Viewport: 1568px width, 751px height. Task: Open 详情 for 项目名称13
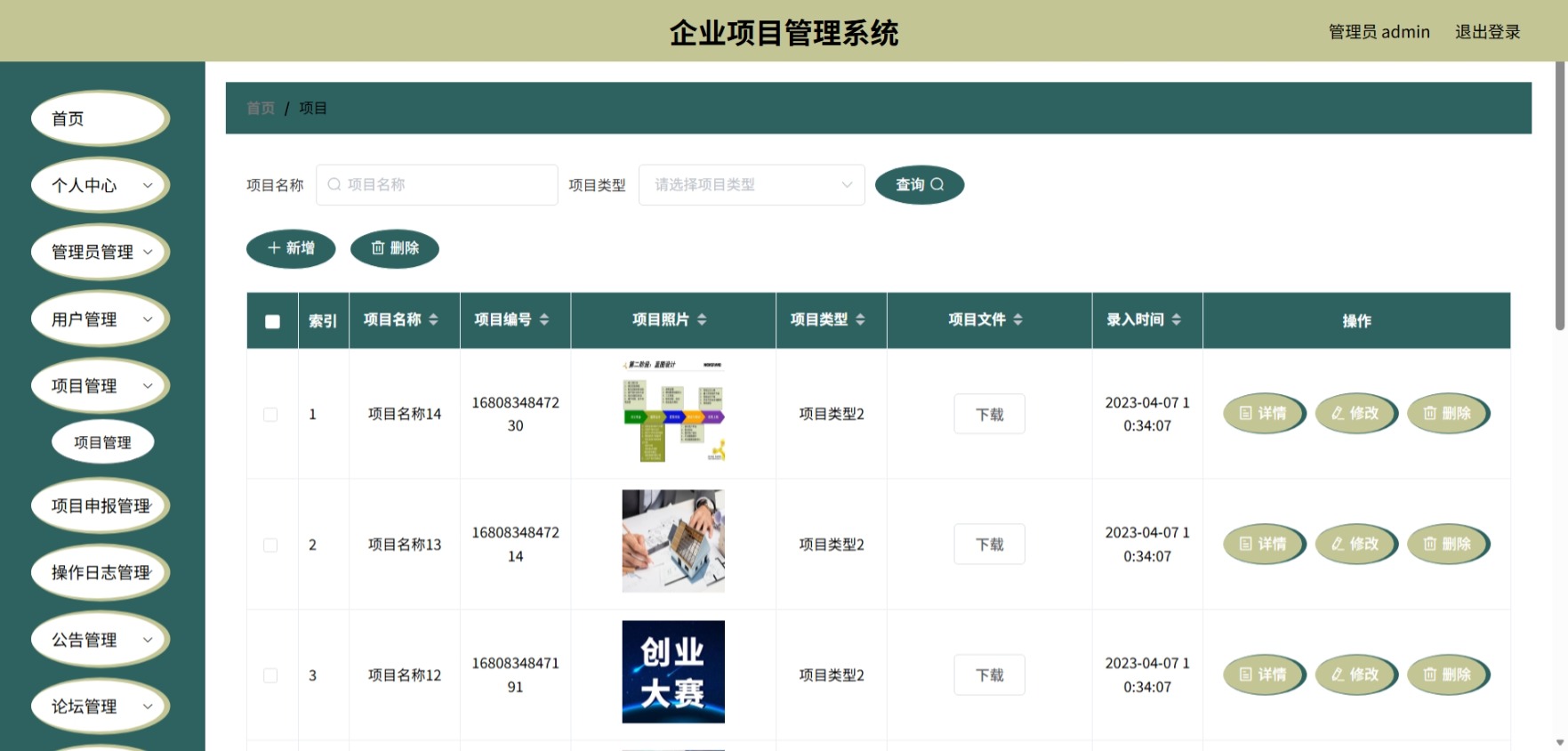[1264, 545]
